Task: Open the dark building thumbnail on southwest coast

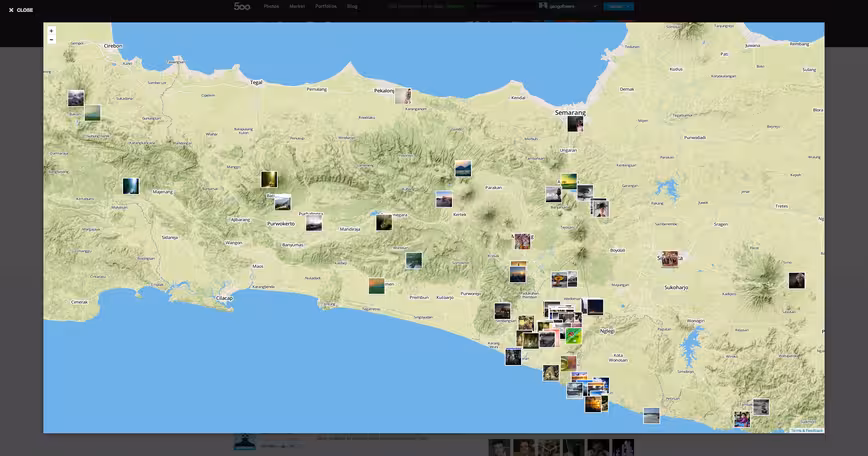Action: [x=513, y=356]
